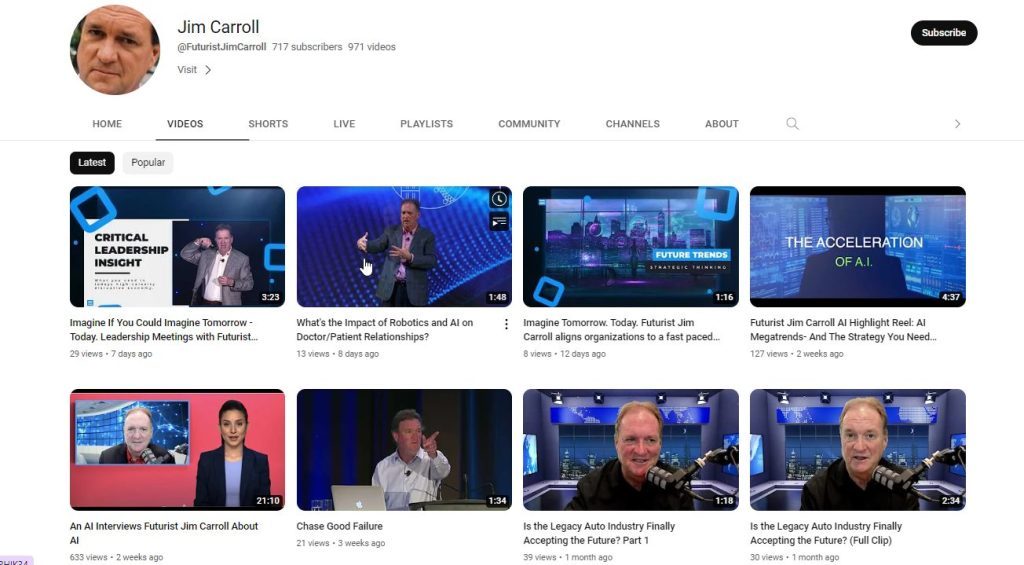The image size is (1024, 565).
Task: Click the channel search magnifier icon
Action: pyautogui.click(x=792, y=124)
